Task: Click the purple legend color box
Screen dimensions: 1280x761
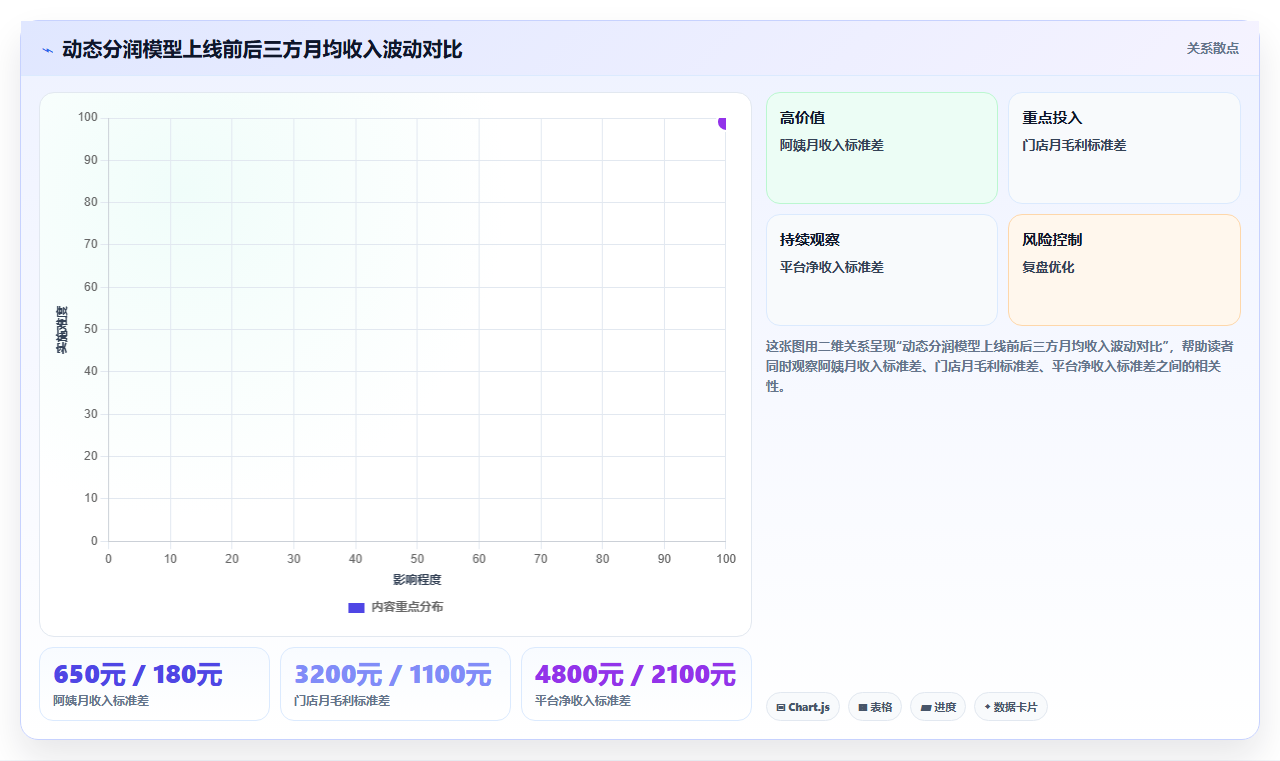Action: 356,607
